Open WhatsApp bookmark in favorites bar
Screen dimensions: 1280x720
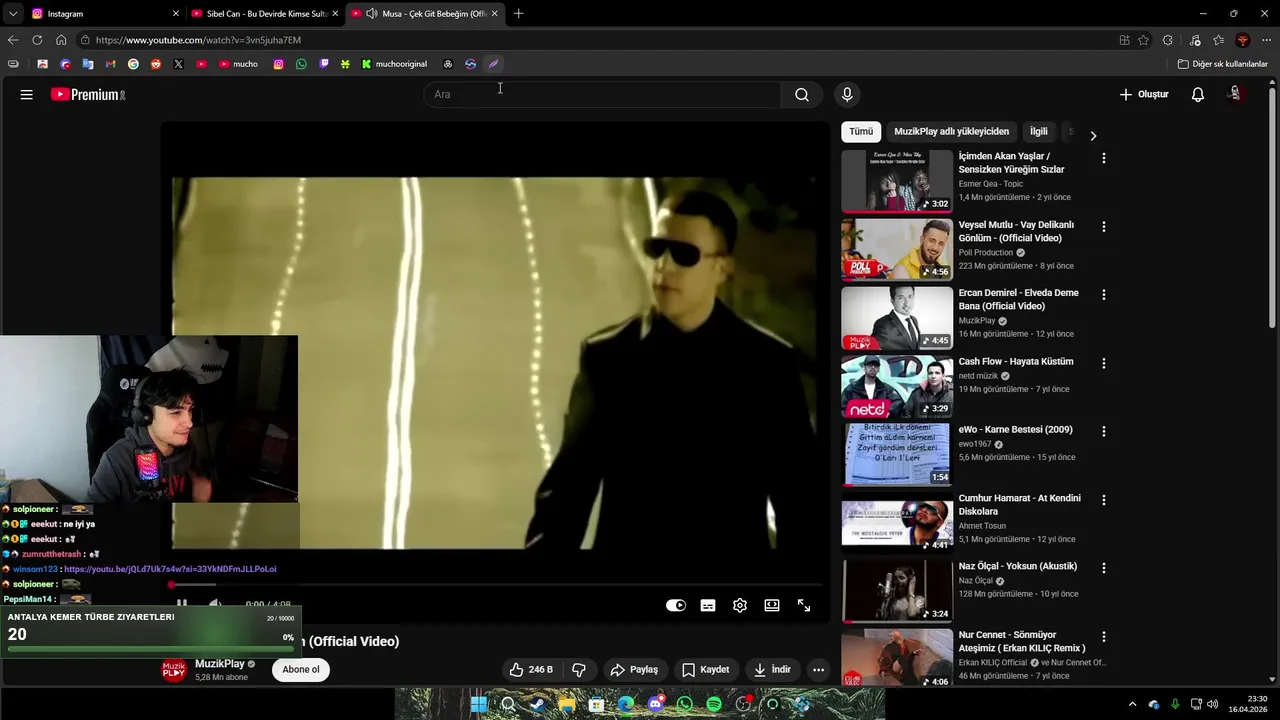pos(301,64)
